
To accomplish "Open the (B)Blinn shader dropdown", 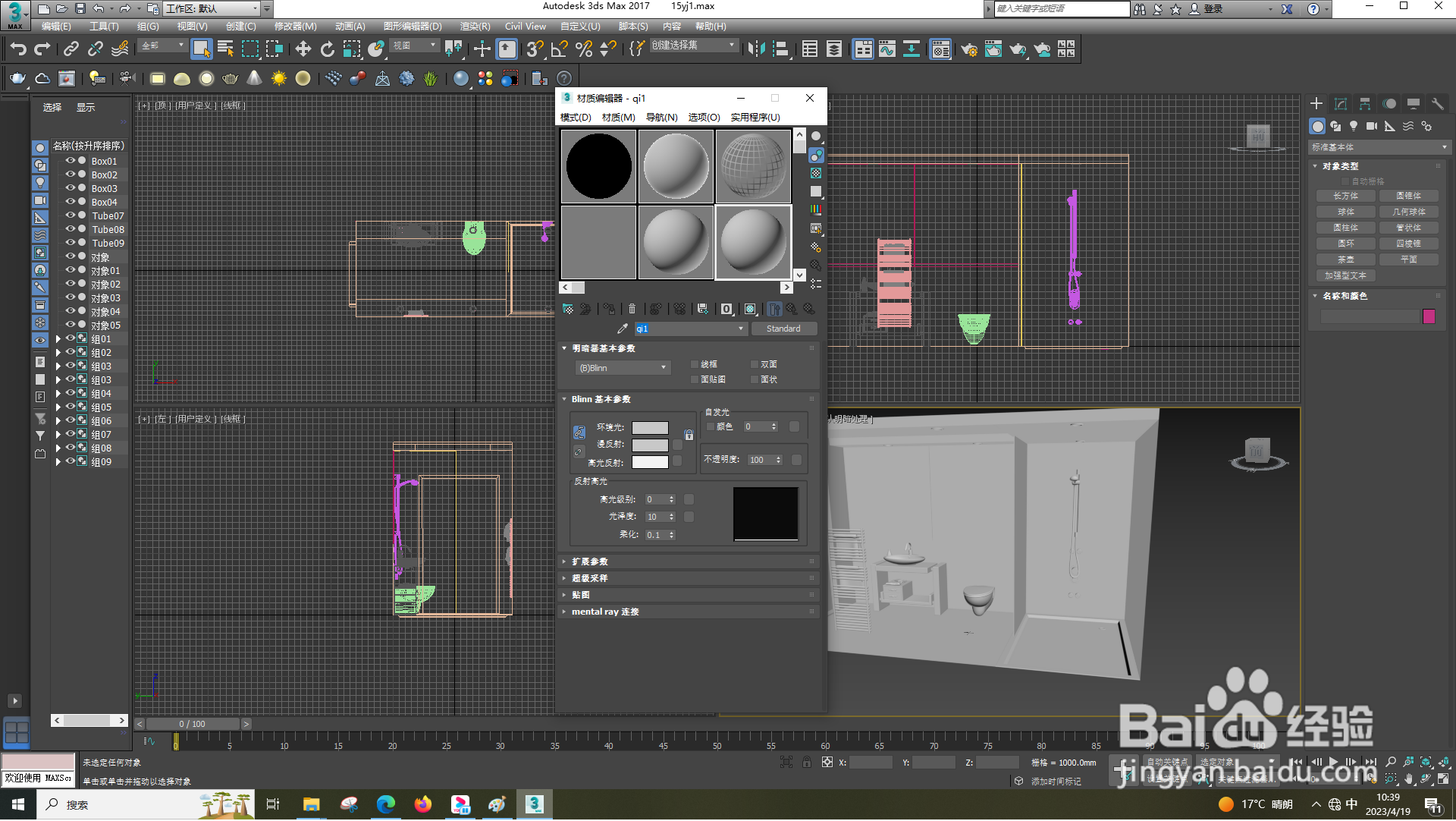I will 622,368.
